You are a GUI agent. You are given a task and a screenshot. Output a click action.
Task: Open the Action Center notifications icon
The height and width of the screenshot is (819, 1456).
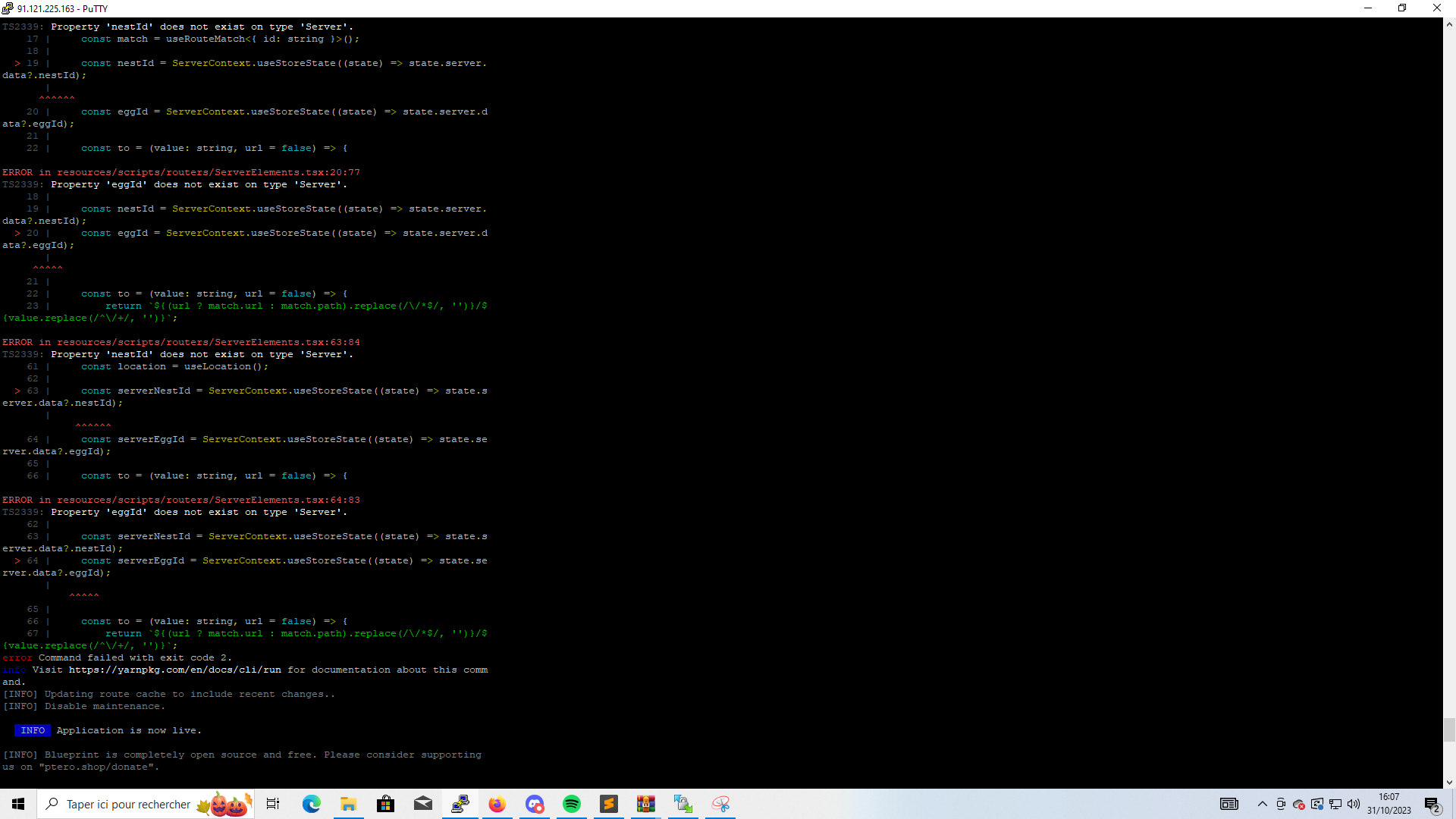click(x=1432, y=805)
